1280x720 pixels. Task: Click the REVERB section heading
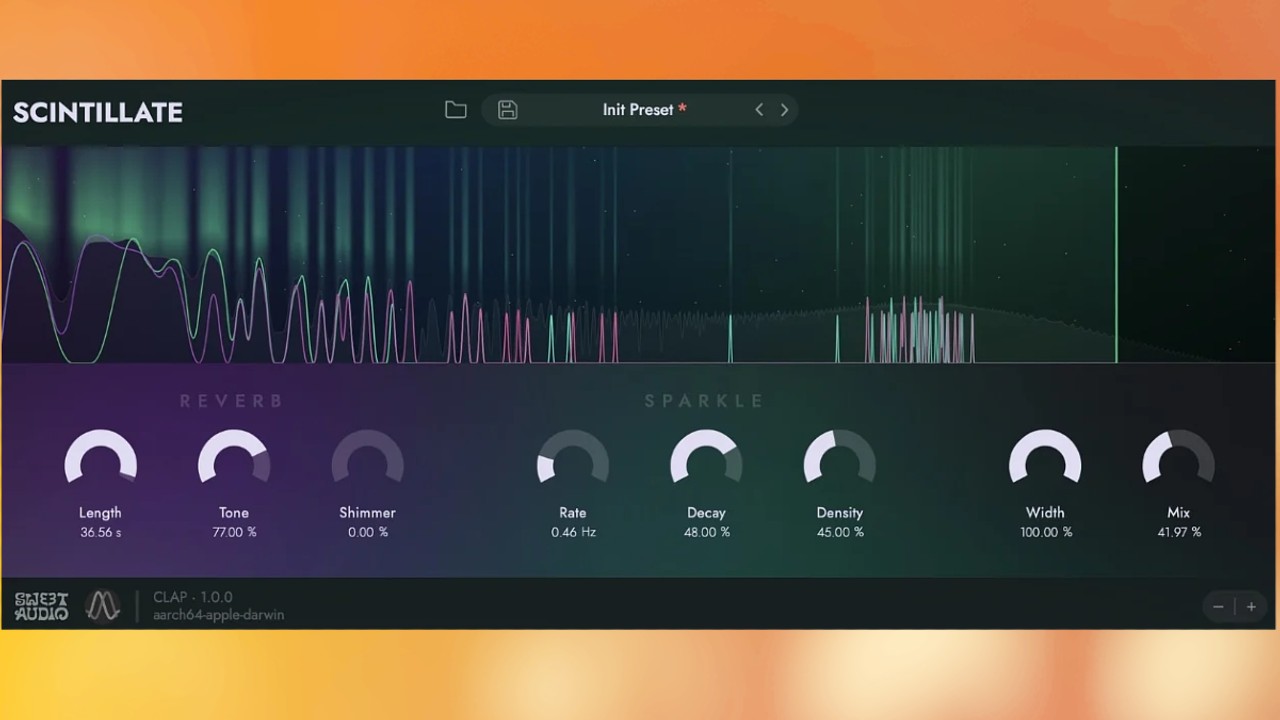tap(232, 401)
